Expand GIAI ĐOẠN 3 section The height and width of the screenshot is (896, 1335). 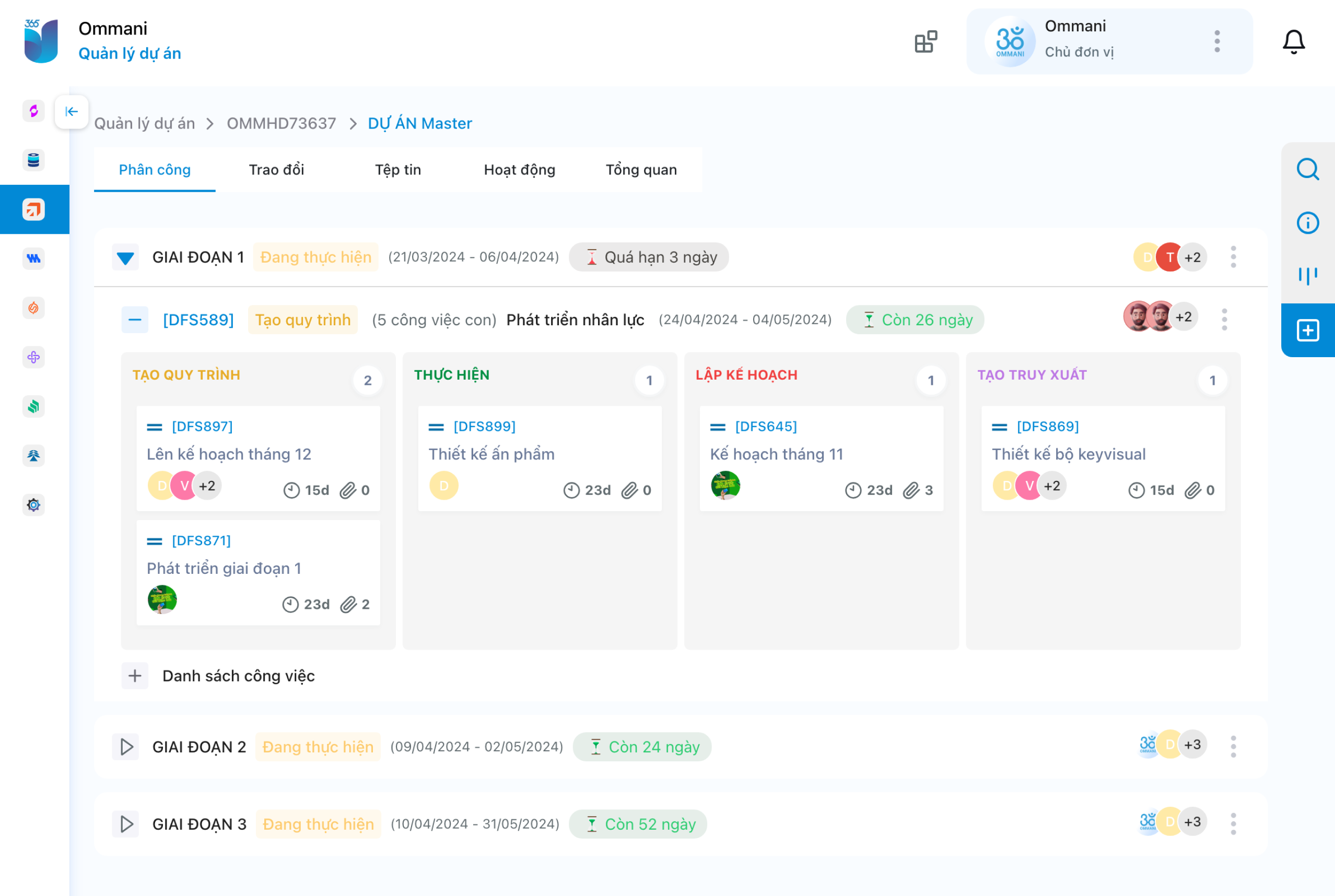tap(126, 824)
